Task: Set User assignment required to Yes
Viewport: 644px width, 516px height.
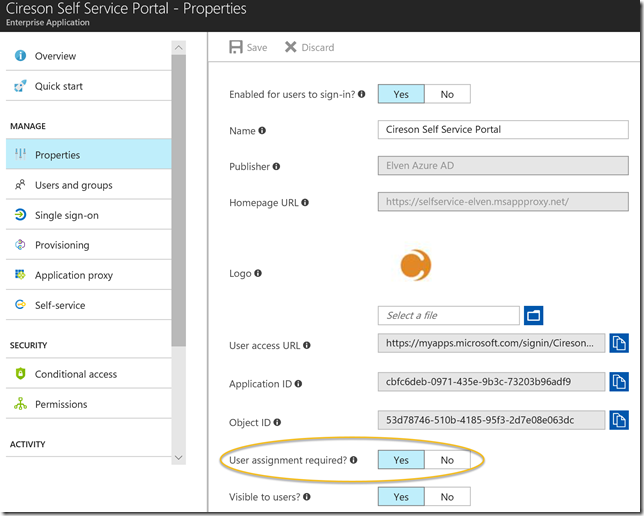Action: tap(401, 460)
